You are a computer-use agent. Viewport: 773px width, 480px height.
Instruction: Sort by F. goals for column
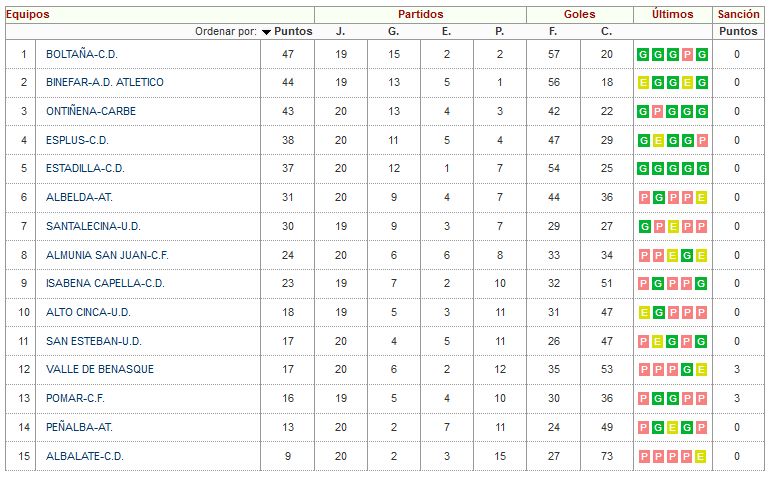(x=553, y=31)
